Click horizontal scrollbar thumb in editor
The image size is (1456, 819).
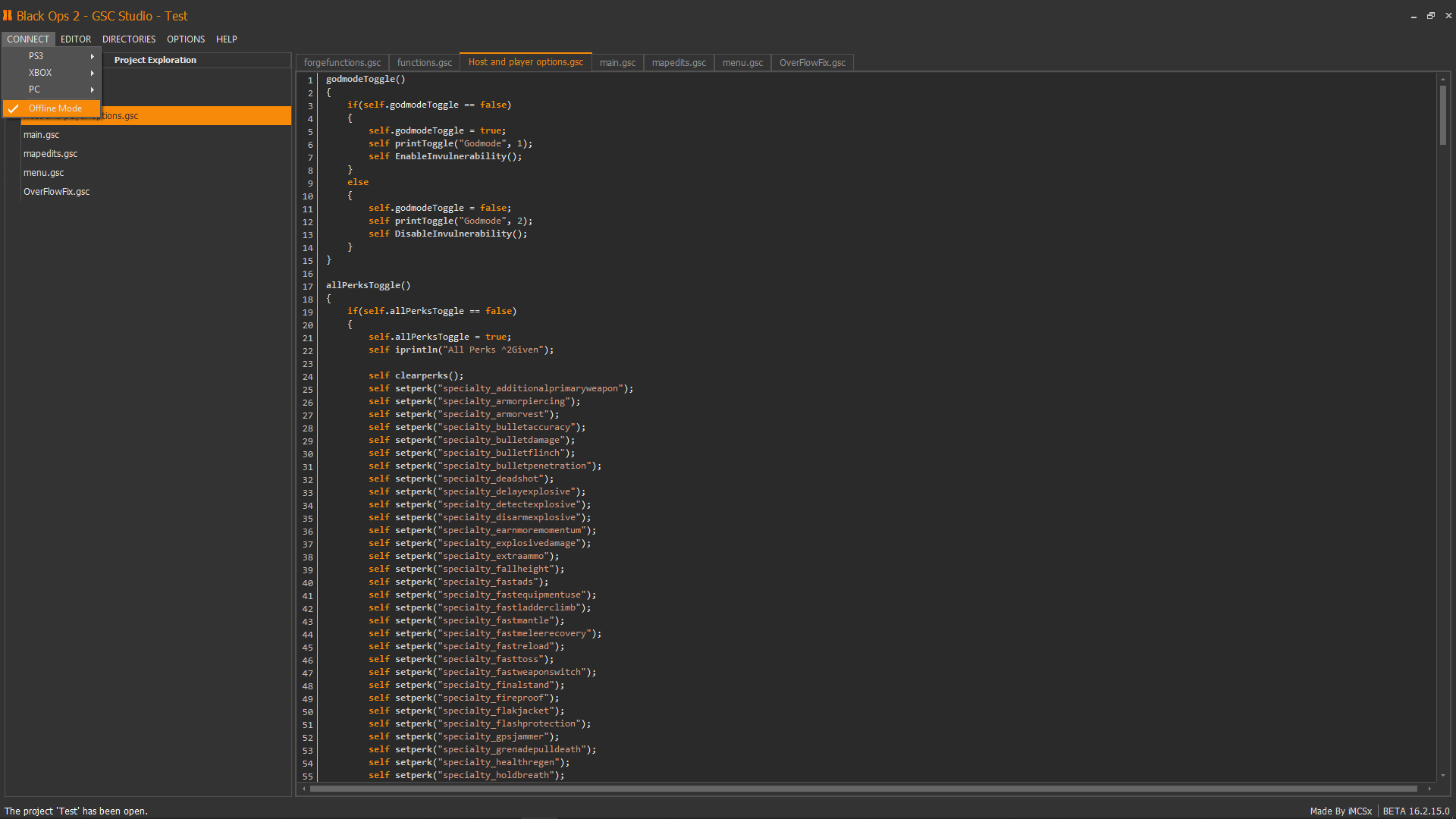point(863,789)
